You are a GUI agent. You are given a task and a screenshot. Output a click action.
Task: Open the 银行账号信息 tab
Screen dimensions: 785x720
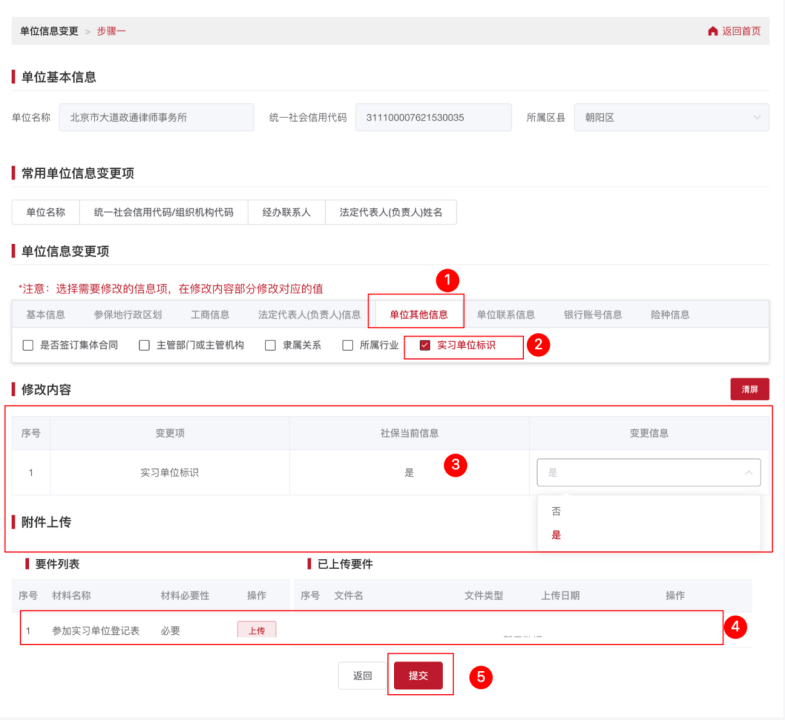pos(592,315)
